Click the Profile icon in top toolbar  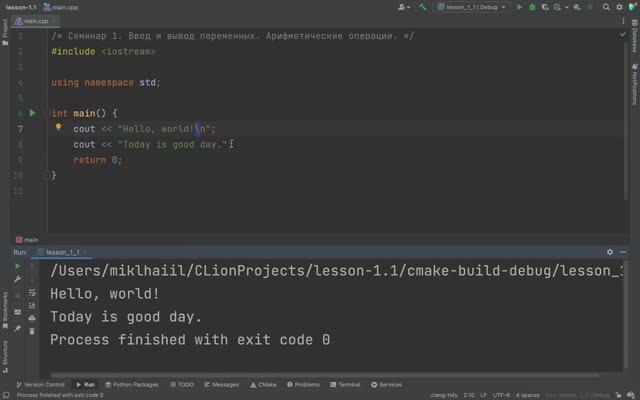click(x=558, y=7)
